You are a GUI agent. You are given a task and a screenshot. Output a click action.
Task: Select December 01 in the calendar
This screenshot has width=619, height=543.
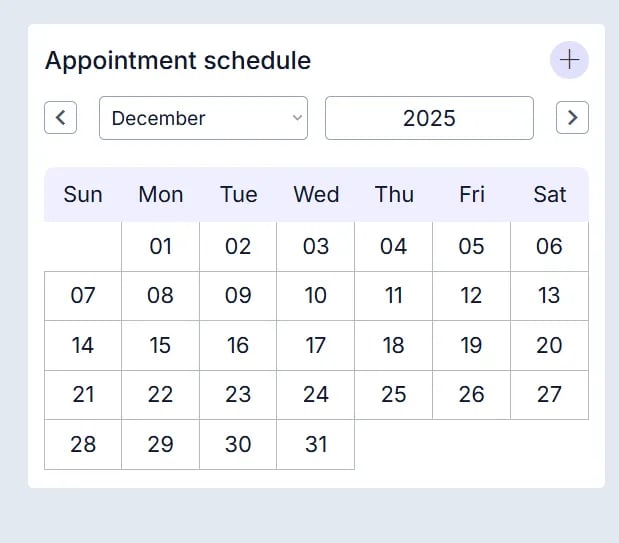(x=161, y=246)
